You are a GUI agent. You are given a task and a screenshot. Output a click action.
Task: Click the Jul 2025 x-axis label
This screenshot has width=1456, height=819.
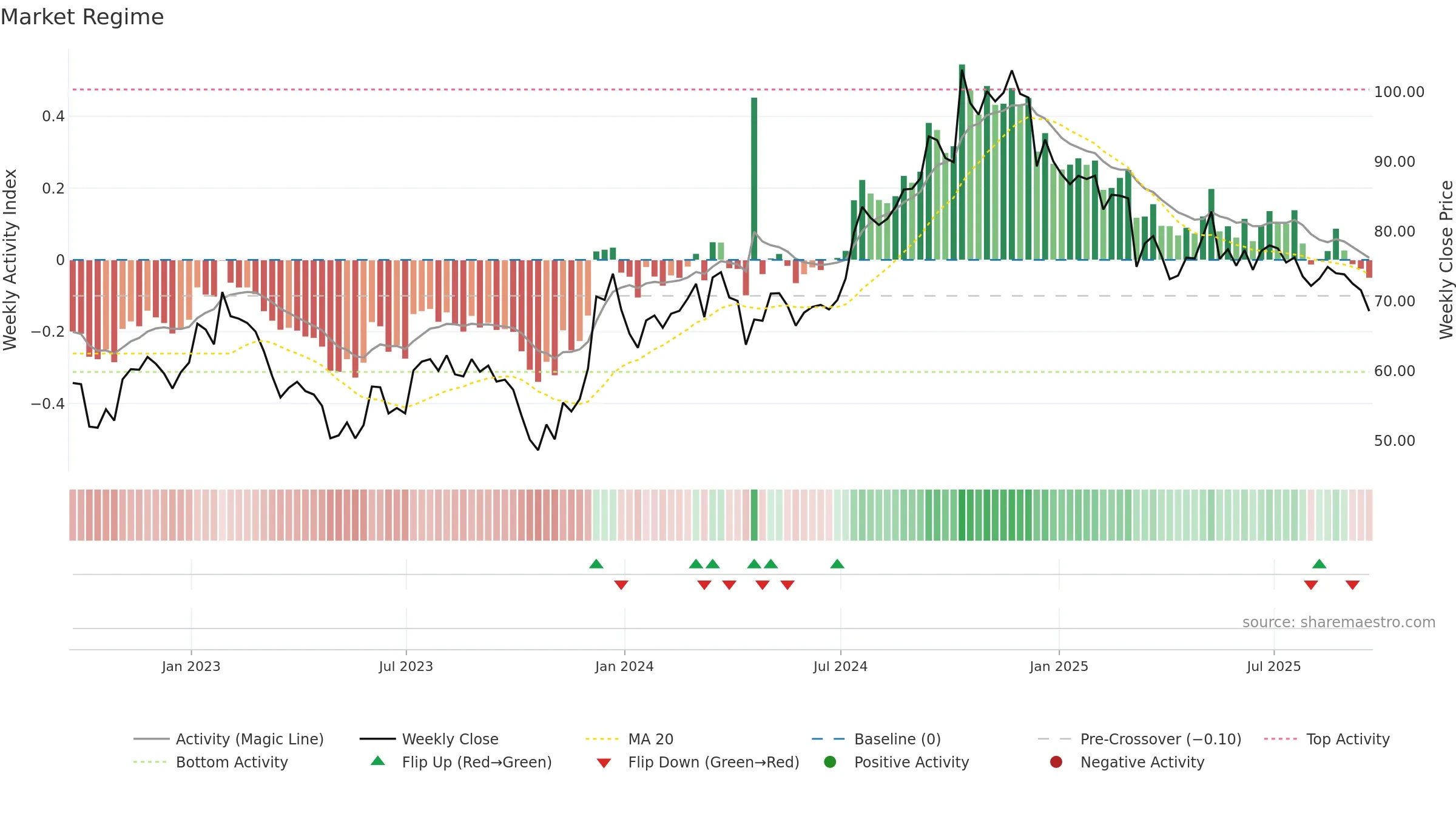[x=1274, y=666]
